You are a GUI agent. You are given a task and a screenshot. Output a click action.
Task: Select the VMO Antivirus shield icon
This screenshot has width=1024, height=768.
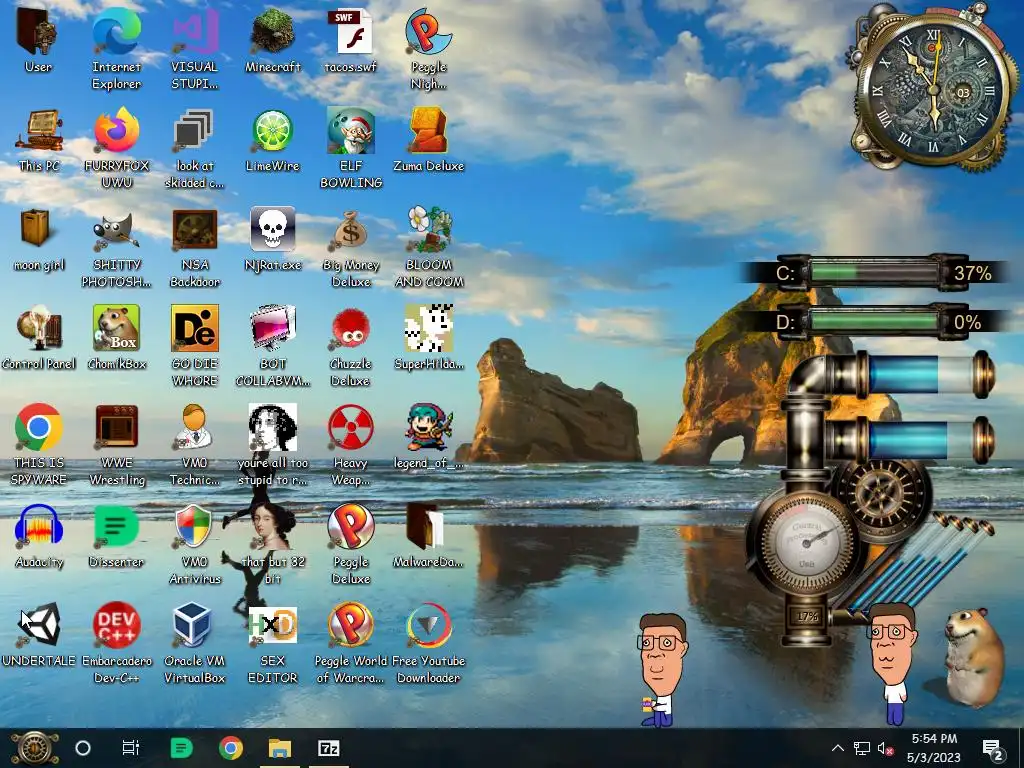pyautogui.click(x=194, y=526)
